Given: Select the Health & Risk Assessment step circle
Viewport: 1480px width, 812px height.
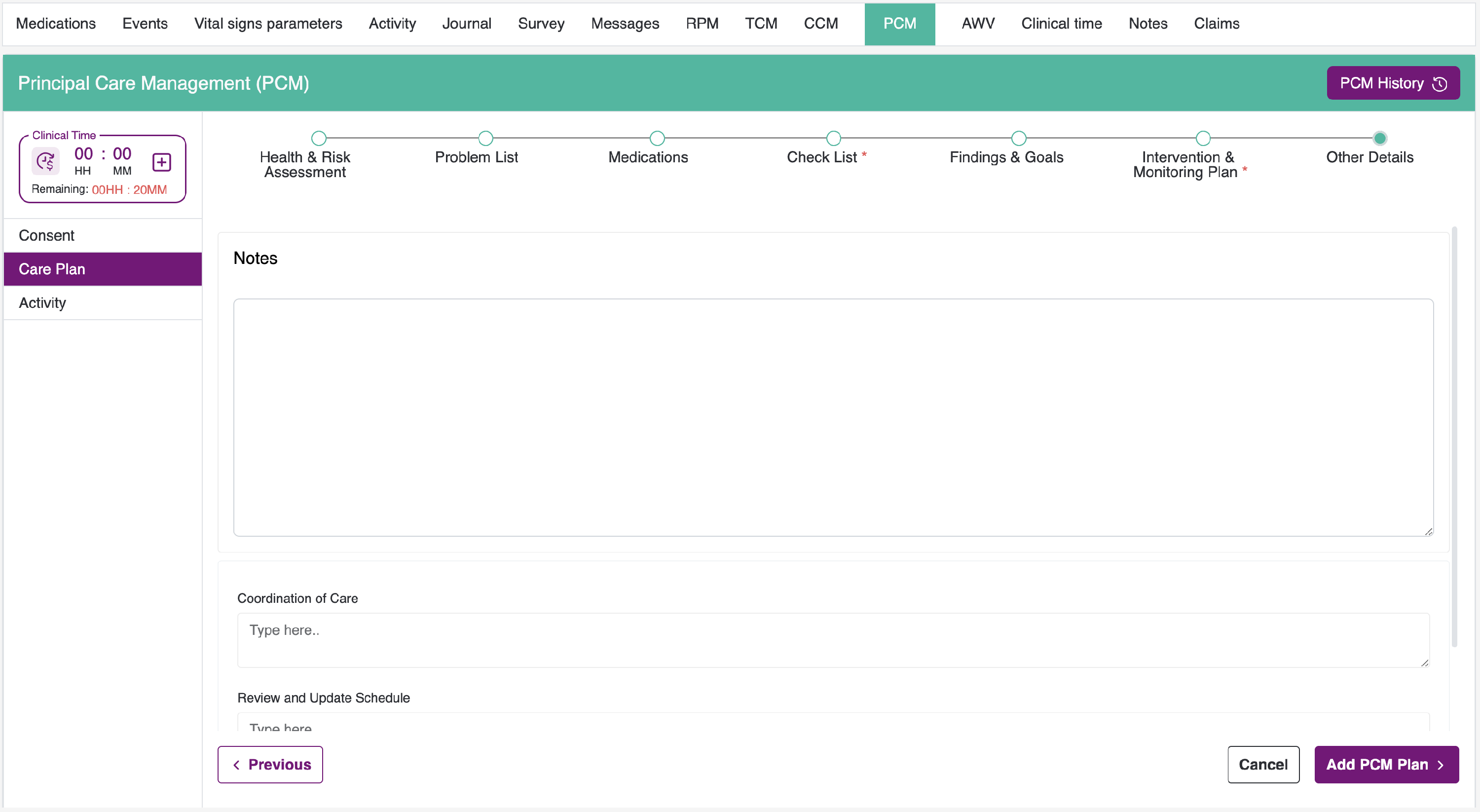Looking at the screenshot, I should 319,139.
